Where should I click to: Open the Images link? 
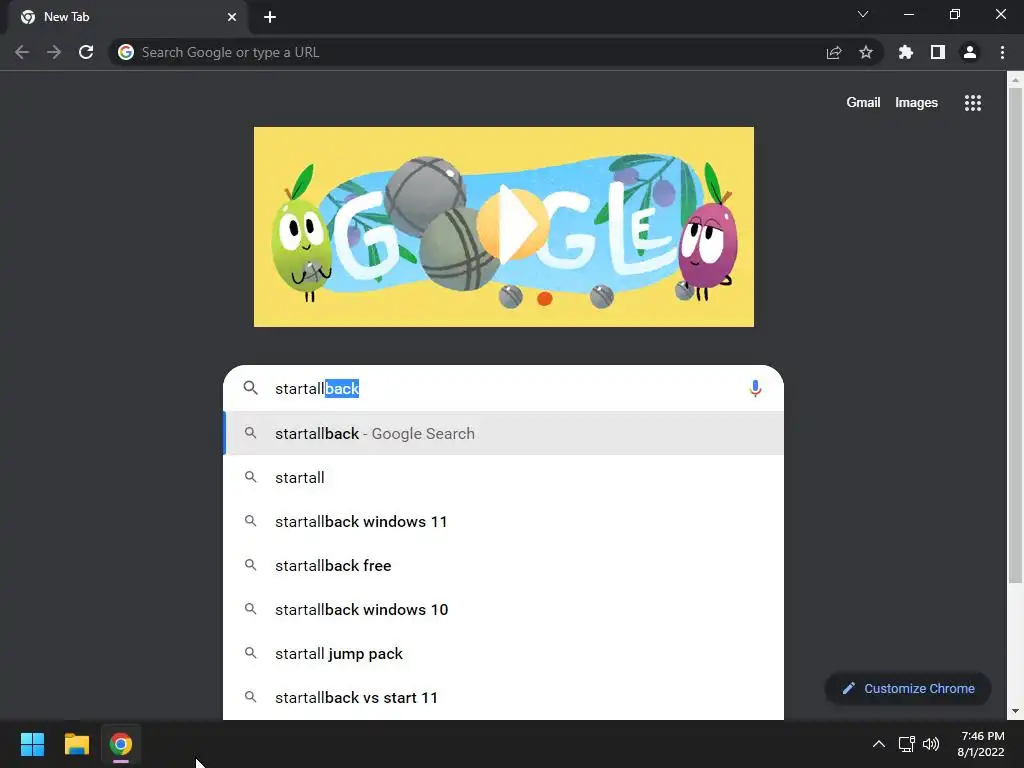coord(916,103)
